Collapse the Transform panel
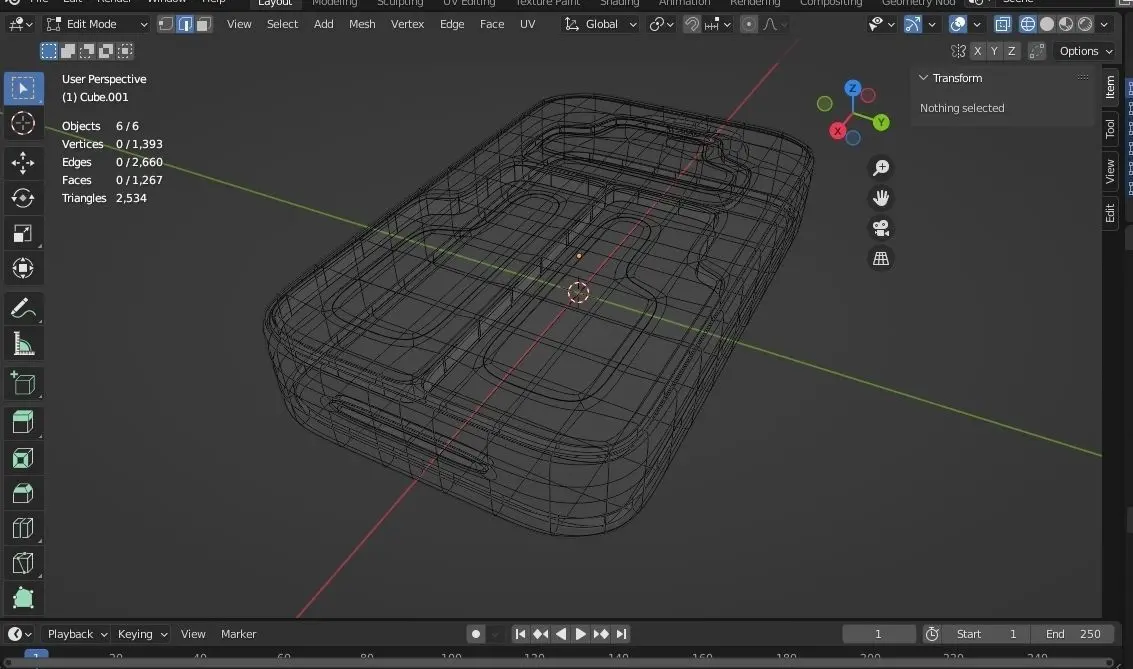This screenshot has width=1133, height=669. 923,78
